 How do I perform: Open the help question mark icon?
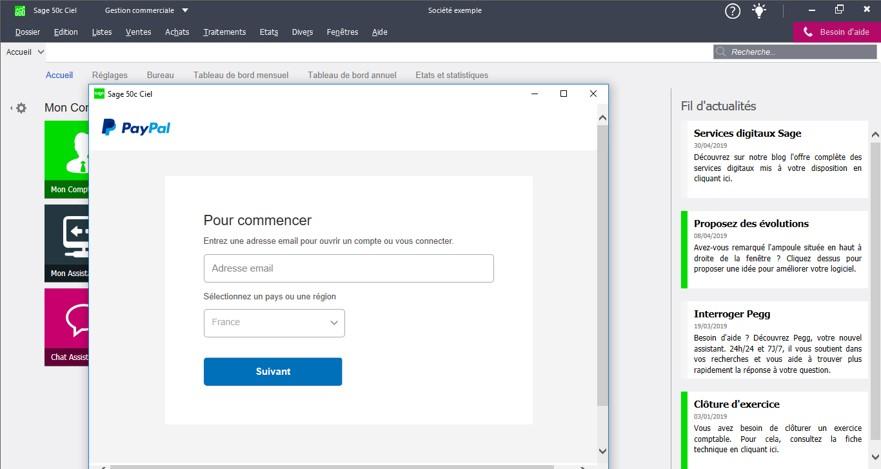click(733, 11)
